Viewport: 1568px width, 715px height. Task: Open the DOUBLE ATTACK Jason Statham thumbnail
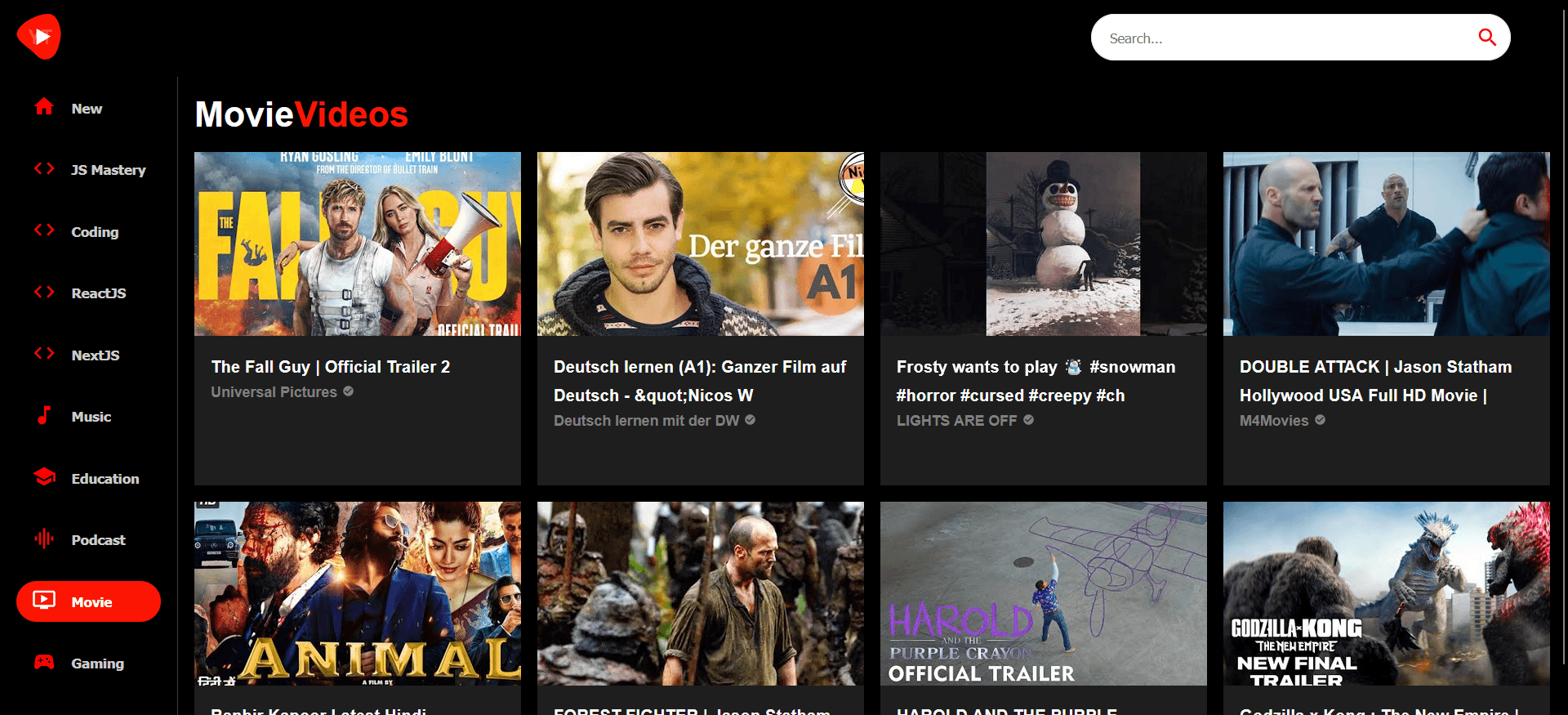click(x=1387, y=244)
